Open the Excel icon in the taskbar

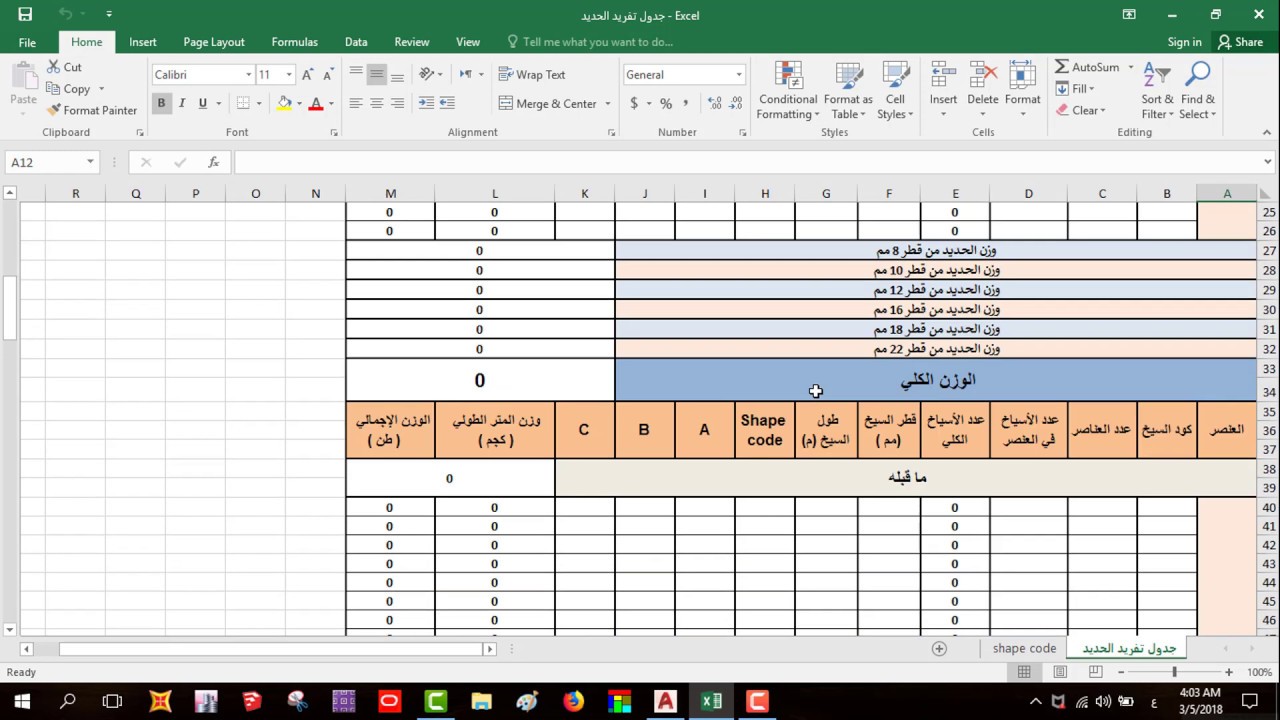711,702
